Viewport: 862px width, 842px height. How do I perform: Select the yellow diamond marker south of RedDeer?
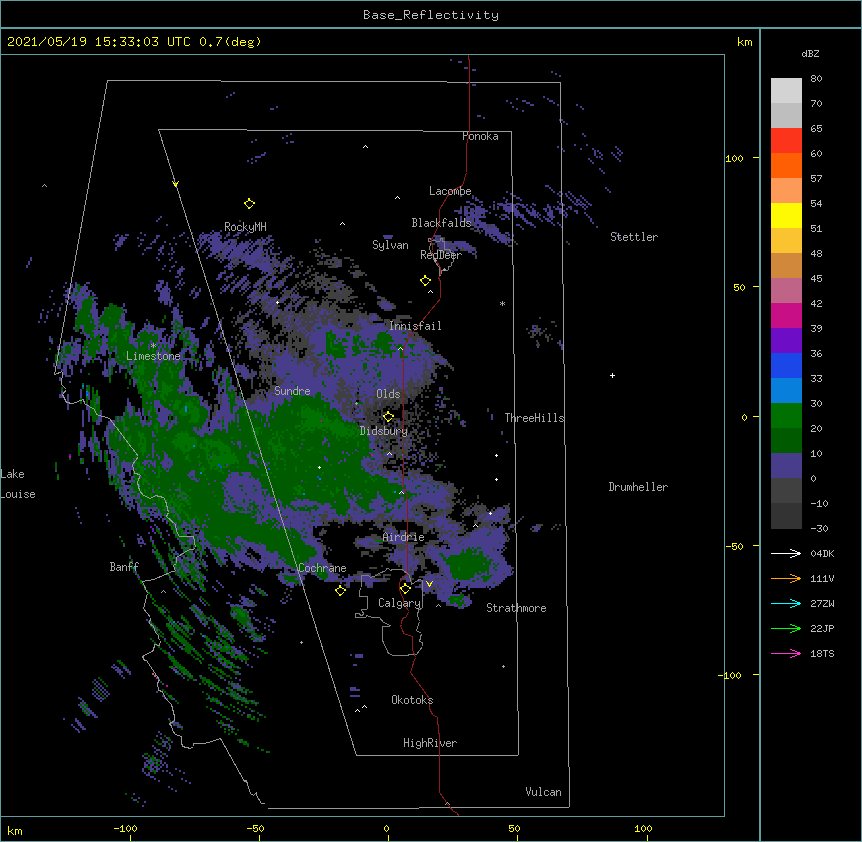point(425,281)
